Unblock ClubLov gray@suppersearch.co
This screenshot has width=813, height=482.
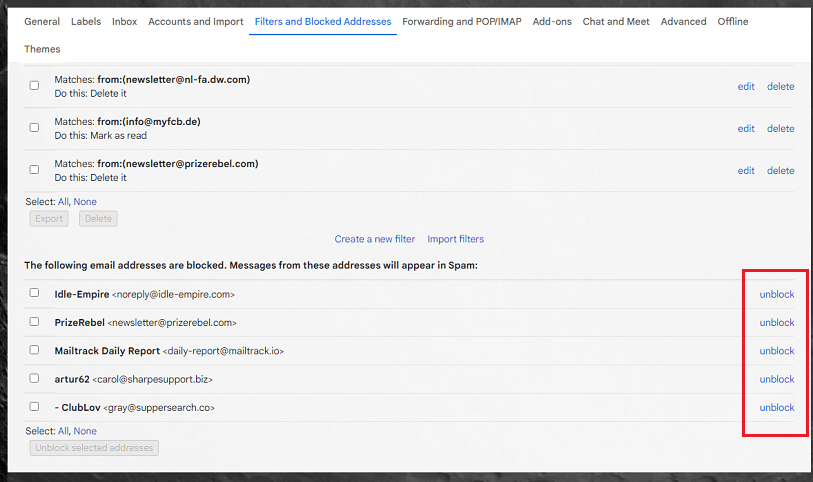[x=777, y=408]
